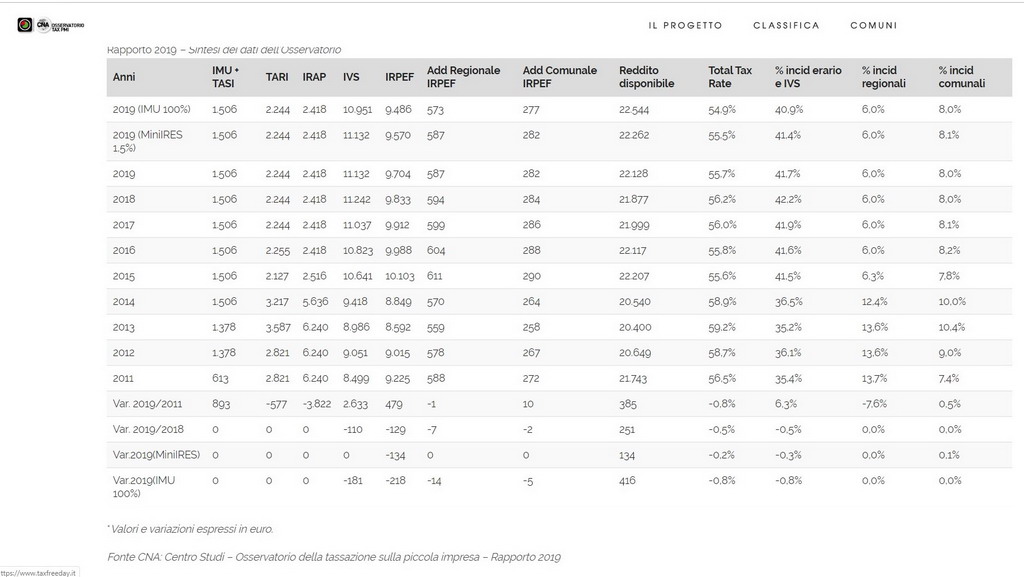The image size is (1024, 577).
Task: Select the Var. 2019/2011 row label
Action: (x=148, y=404)
